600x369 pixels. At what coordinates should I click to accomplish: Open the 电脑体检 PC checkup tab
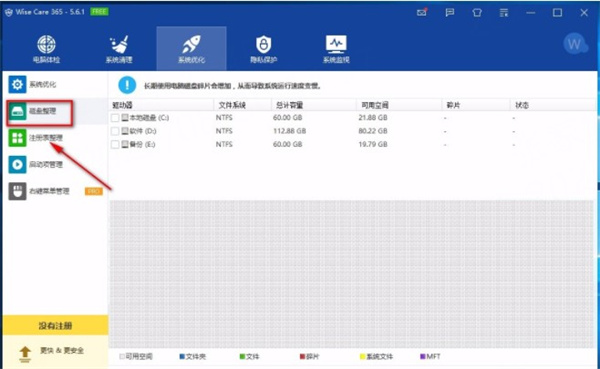coord(46,49)
